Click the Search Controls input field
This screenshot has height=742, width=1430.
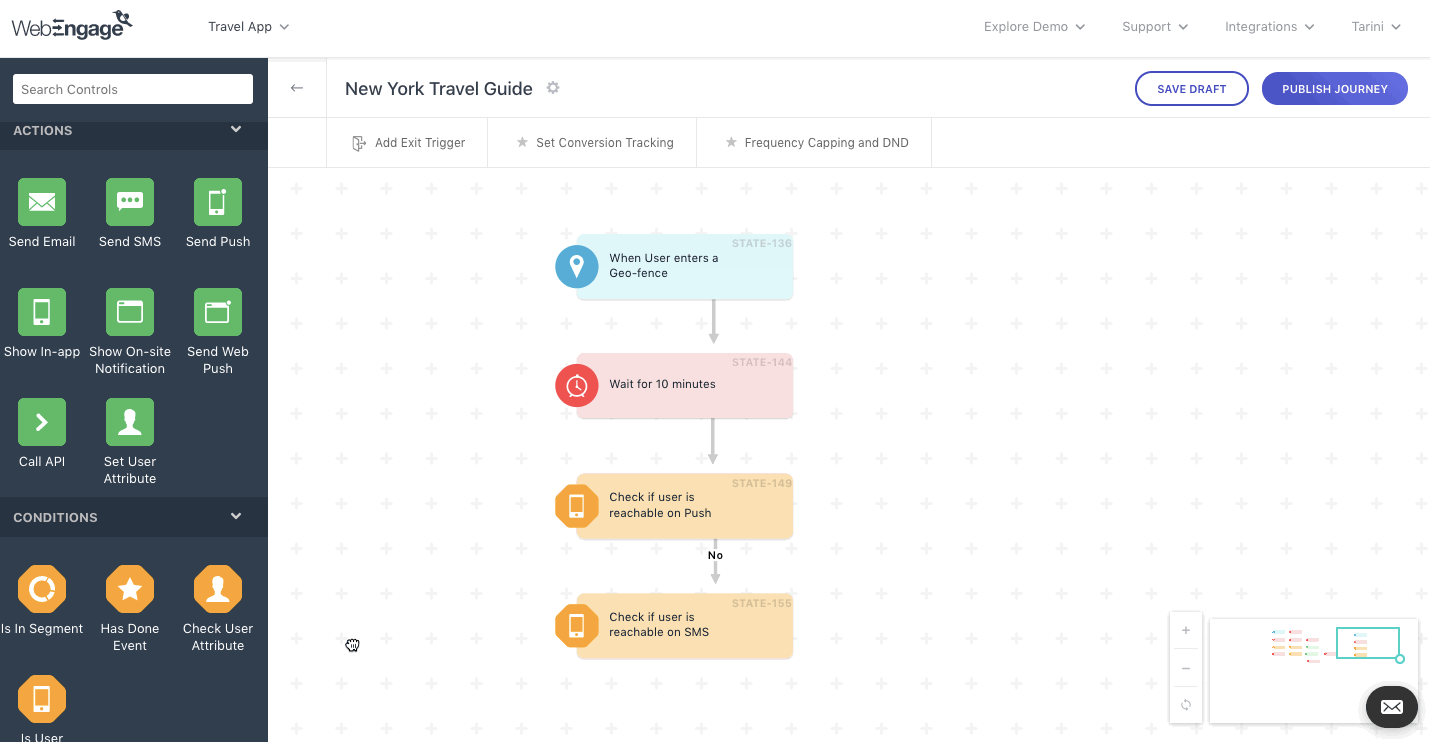(x=133, y=89)
